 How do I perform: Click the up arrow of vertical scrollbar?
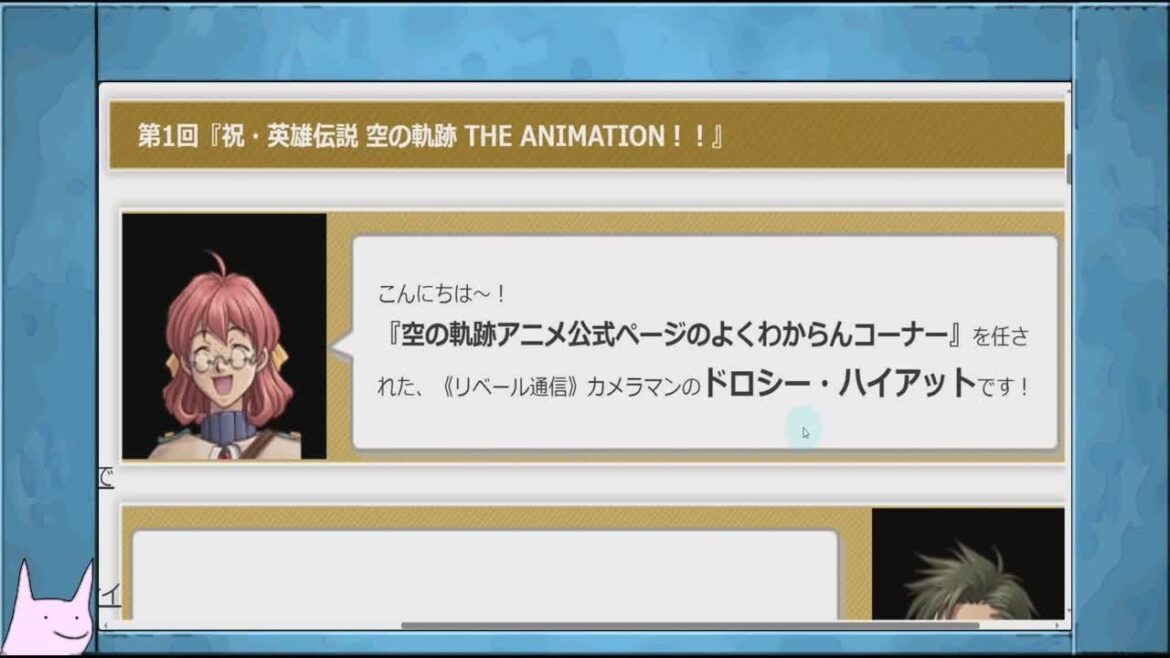coord(1069,90)
